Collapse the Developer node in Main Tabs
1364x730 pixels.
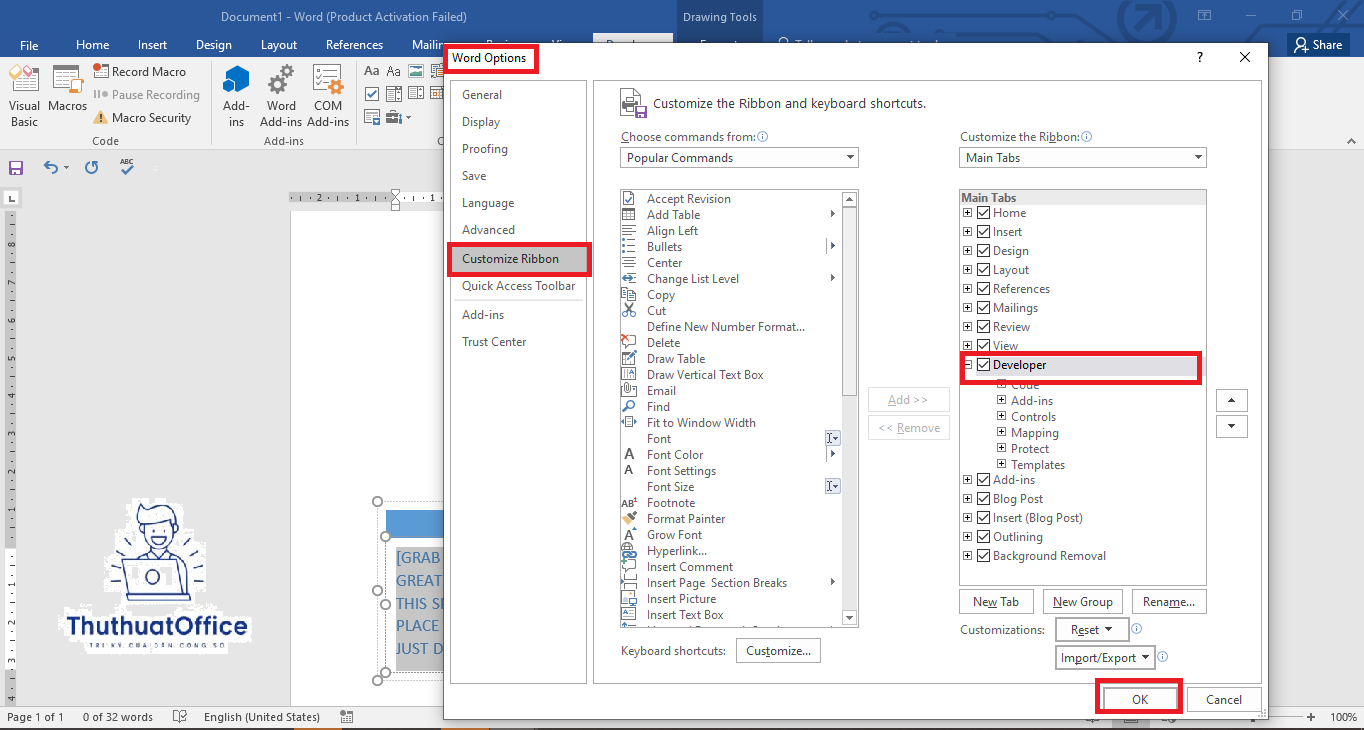click(x=968, y=365)
